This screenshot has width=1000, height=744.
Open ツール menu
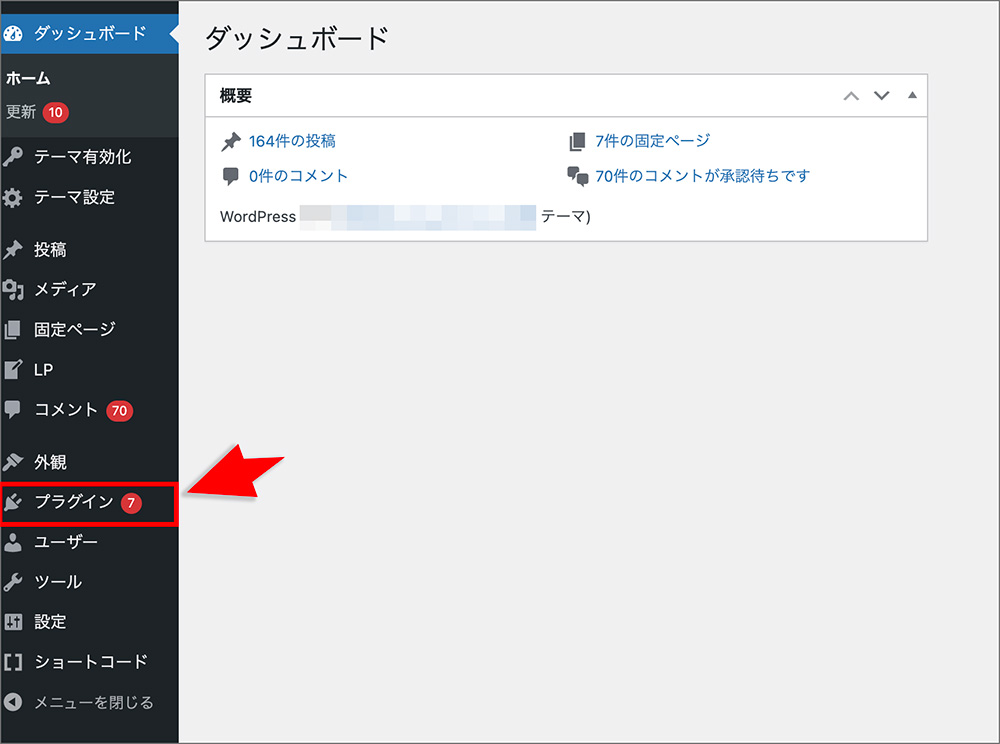pyautogui.click(x=89, y=582)
